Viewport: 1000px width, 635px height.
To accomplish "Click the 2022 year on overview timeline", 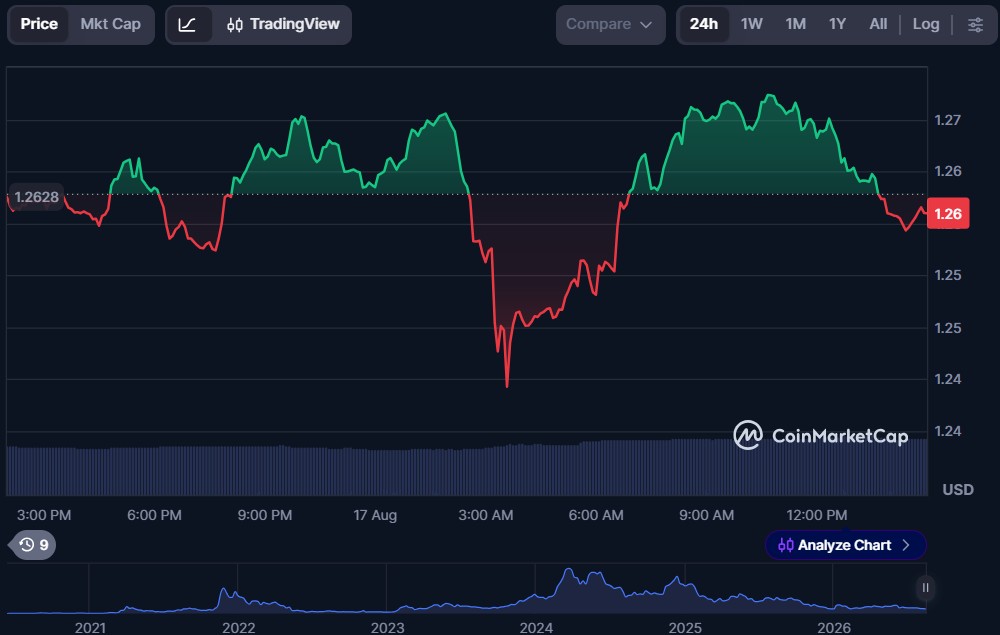I will point(239,628).
